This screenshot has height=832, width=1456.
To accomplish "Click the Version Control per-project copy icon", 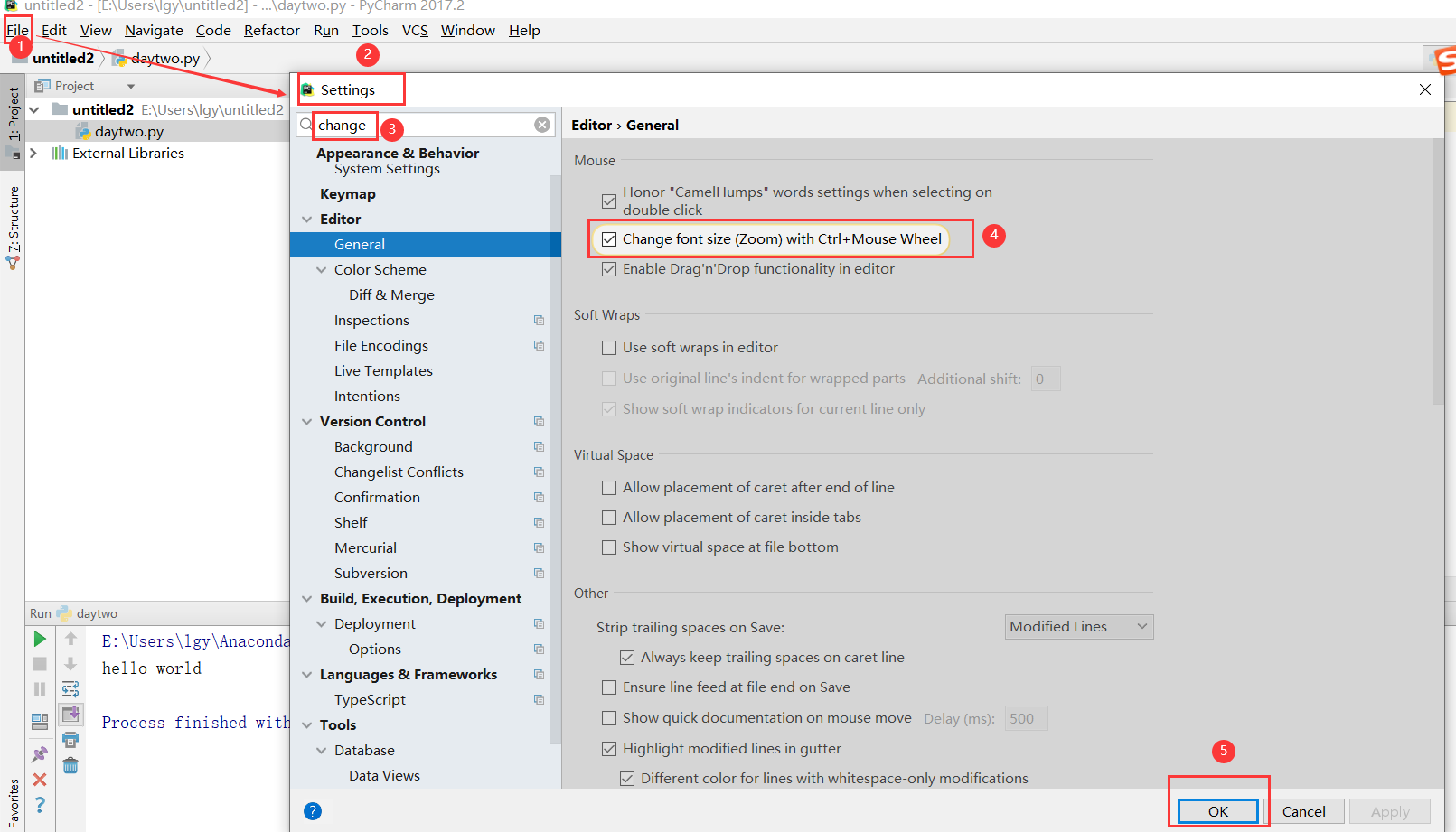I will coord(539,422).
